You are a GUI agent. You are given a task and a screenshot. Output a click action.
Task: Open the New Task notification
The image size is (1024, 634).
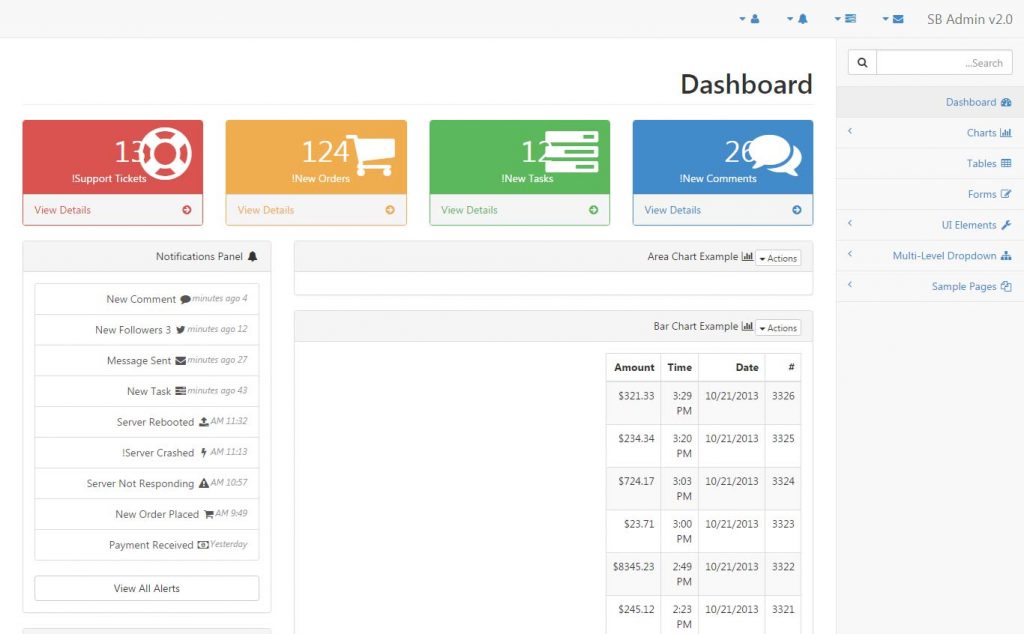[147, 391]
